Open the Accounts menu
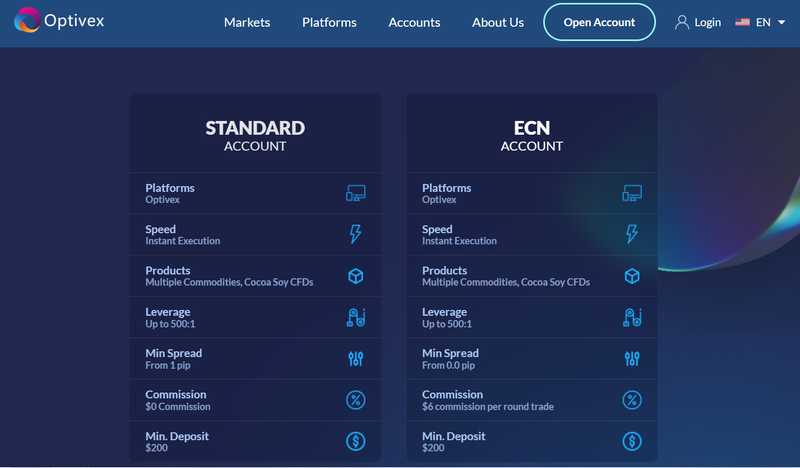The image size is (800, 468). point(414,22)
